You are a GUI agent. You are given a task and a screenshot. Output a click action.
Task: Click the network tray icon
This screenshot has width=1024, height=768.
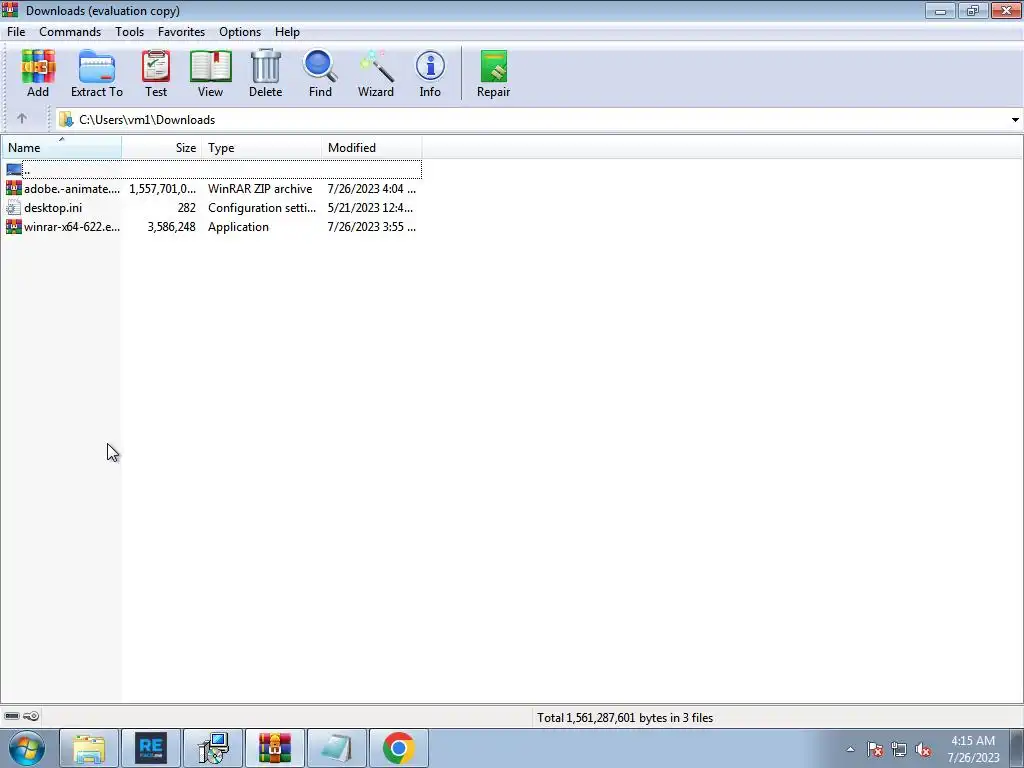pyautogui.click(x=899, y=750)
